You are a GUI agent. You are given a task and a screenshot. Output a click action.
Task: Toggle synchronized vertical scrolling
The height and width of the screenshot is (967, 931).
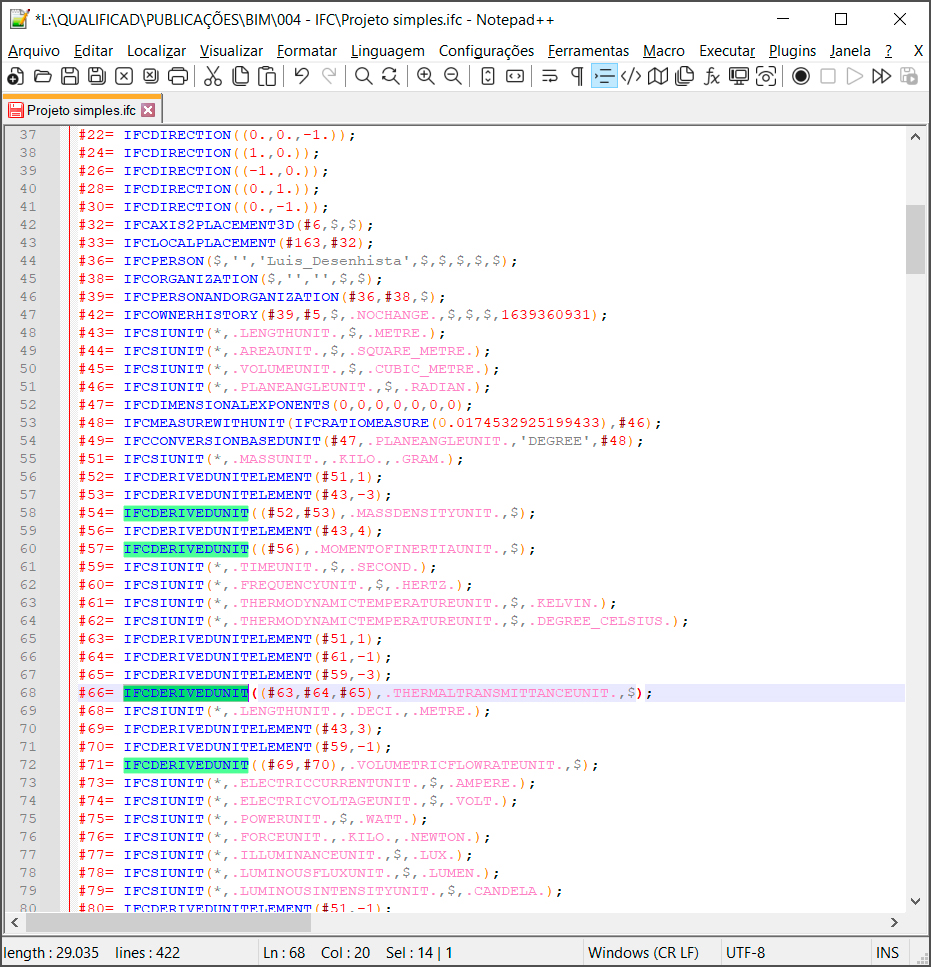click(x=488, y=76)
